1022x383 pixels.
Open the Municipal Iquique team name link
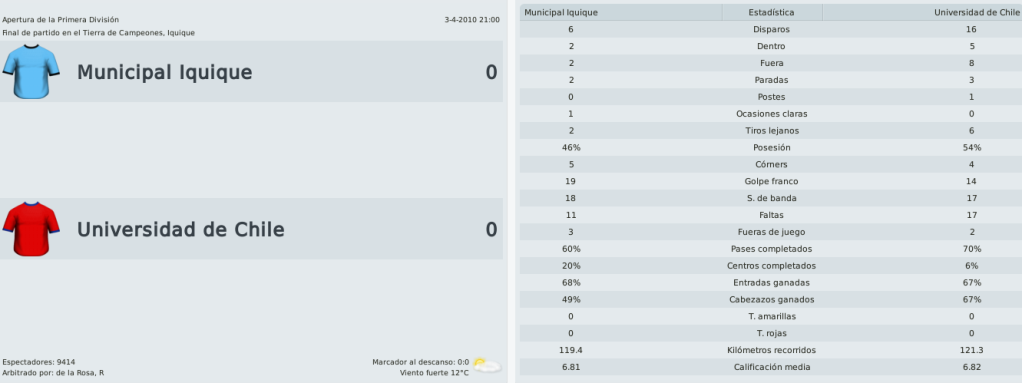pos(164,72)
